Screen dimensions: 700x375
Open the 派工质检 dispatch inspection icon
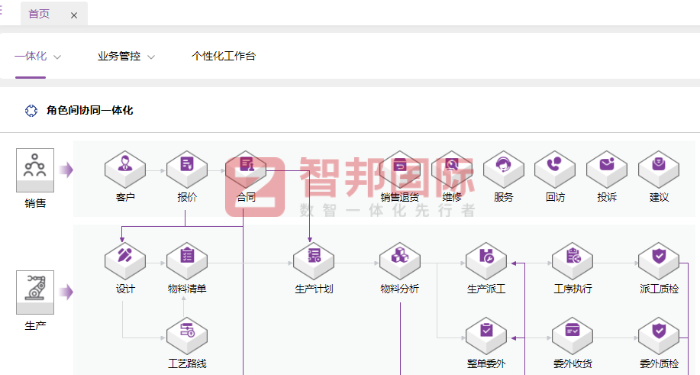coord(658,261)
